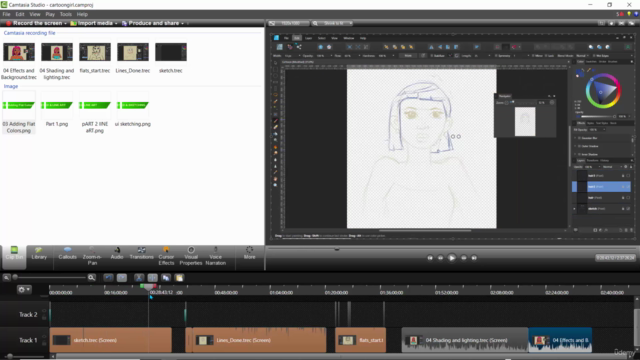The height and width of the screenshot is (360, 640).
Task: Select the Lines_Done.trec thumbnail
Action: [133, 52]
